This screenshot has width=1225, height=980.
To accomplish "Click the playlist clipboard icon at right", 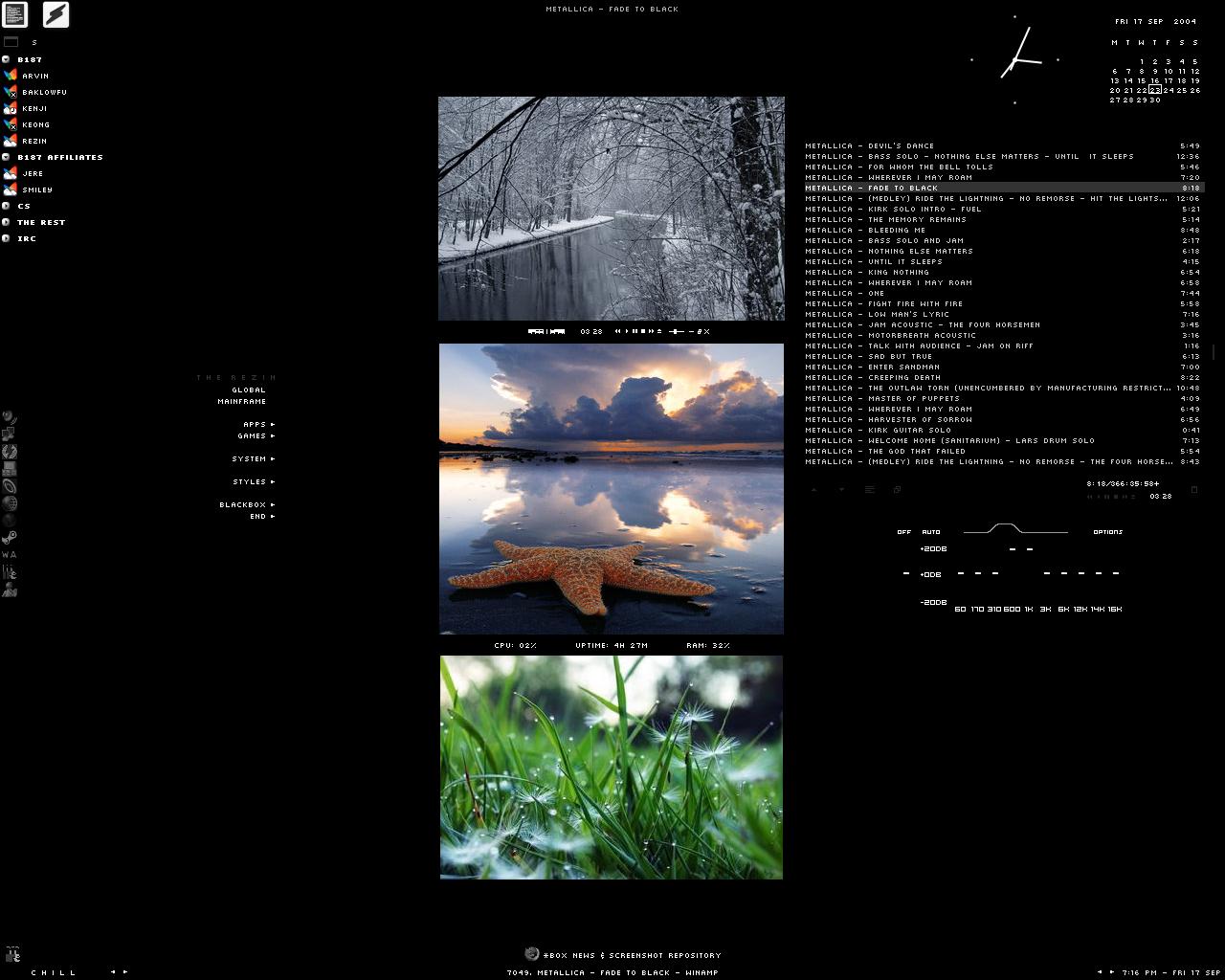I will 1194,489.
